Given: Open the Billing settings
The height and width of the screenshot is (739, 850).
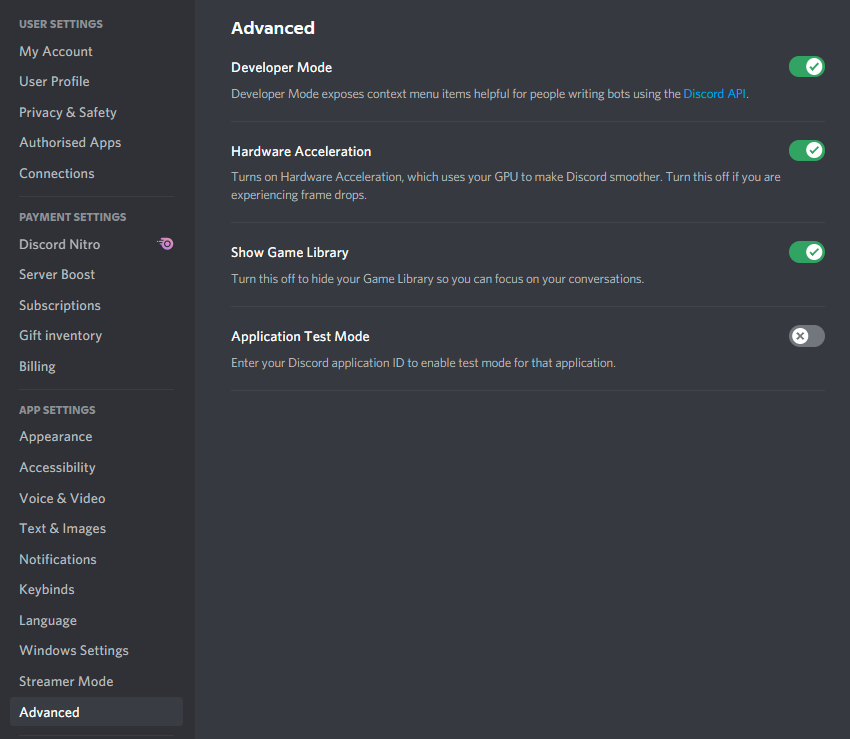Looking at the screenshot, I should point(37,366).
